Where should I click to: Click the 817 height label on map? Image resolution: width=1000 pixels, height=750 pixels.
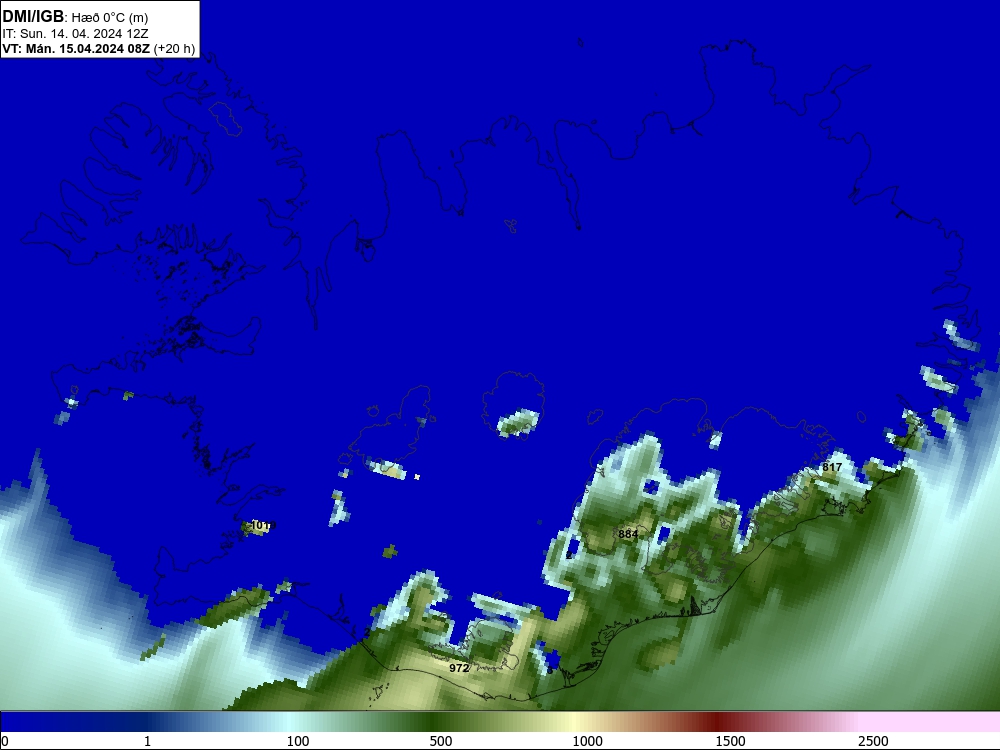point(832,467)
